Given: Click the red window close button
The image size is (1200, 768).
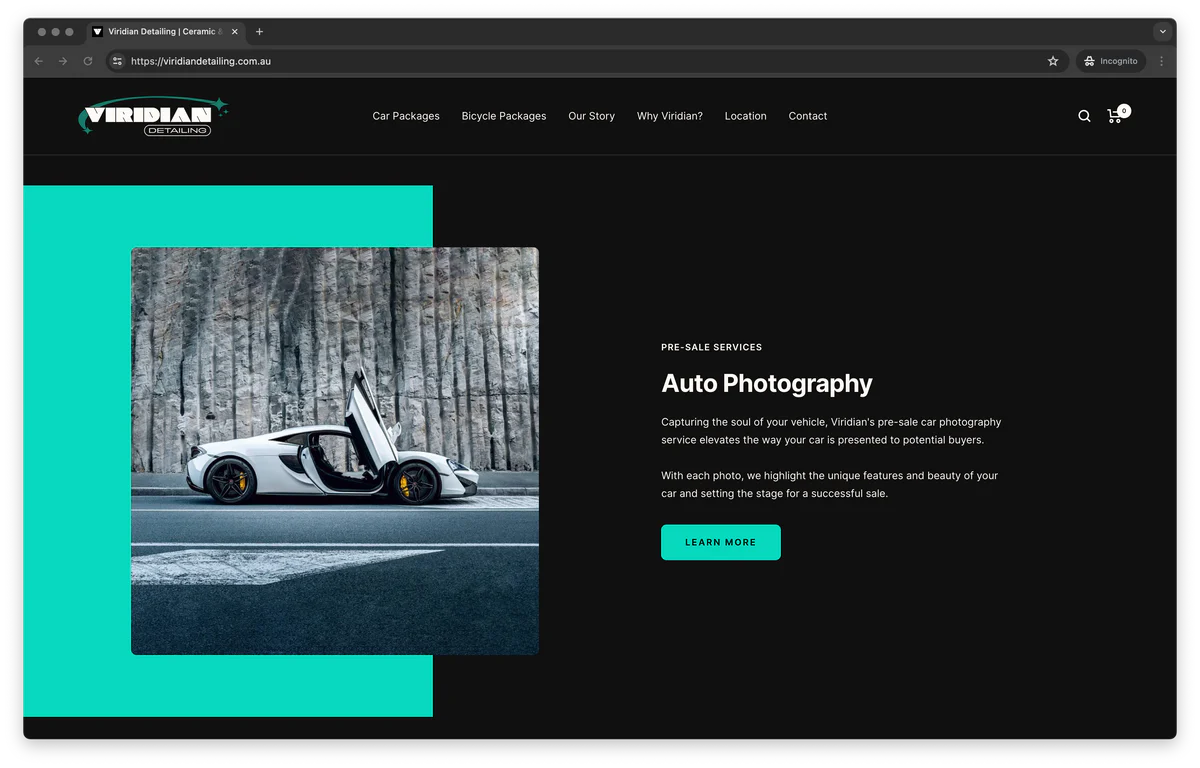Looking at the screenshot, I should [42, 32].
